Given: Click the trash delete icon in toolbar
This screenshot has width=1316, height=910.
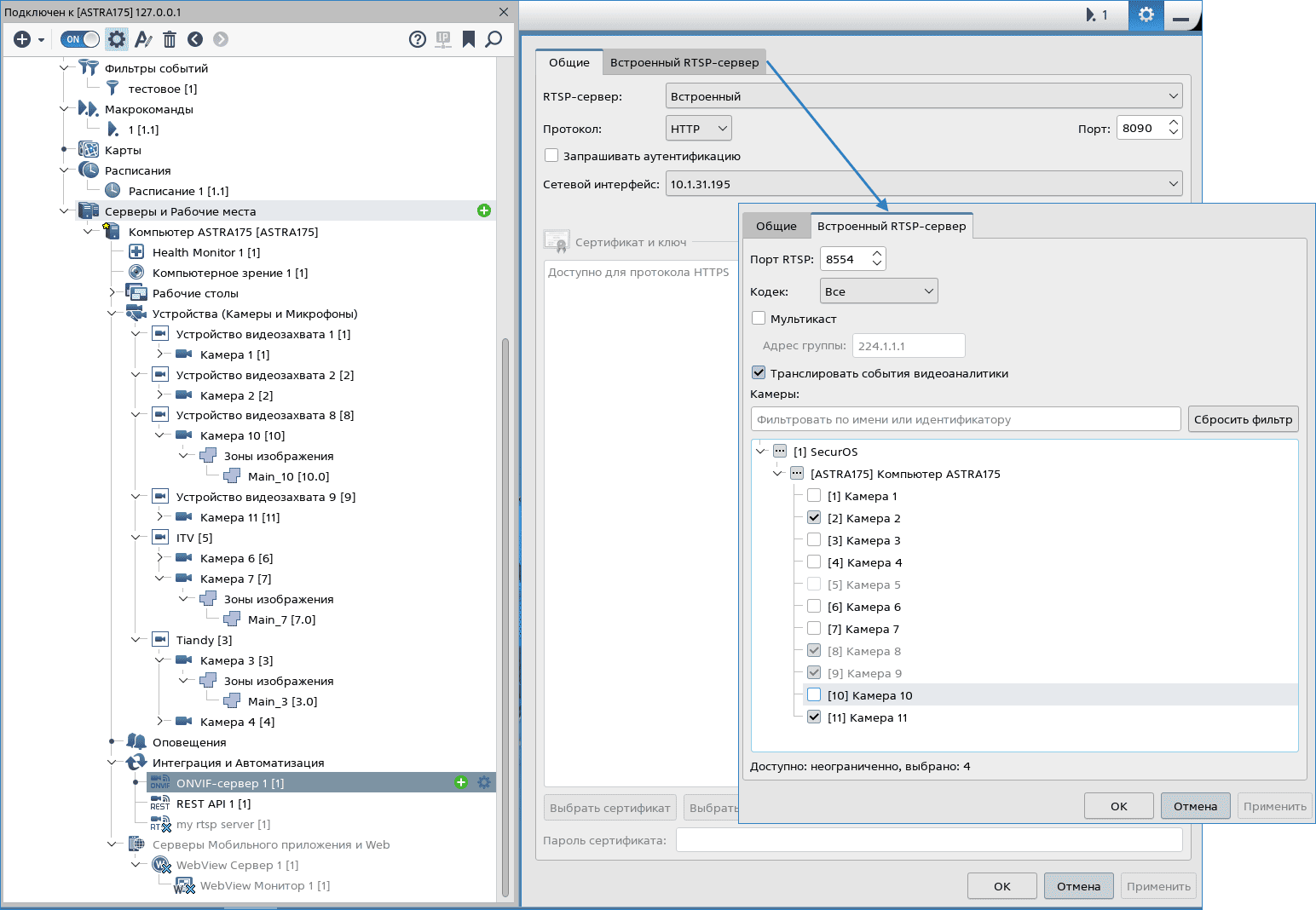Looking at the screenshot, I should pos(170,39).
